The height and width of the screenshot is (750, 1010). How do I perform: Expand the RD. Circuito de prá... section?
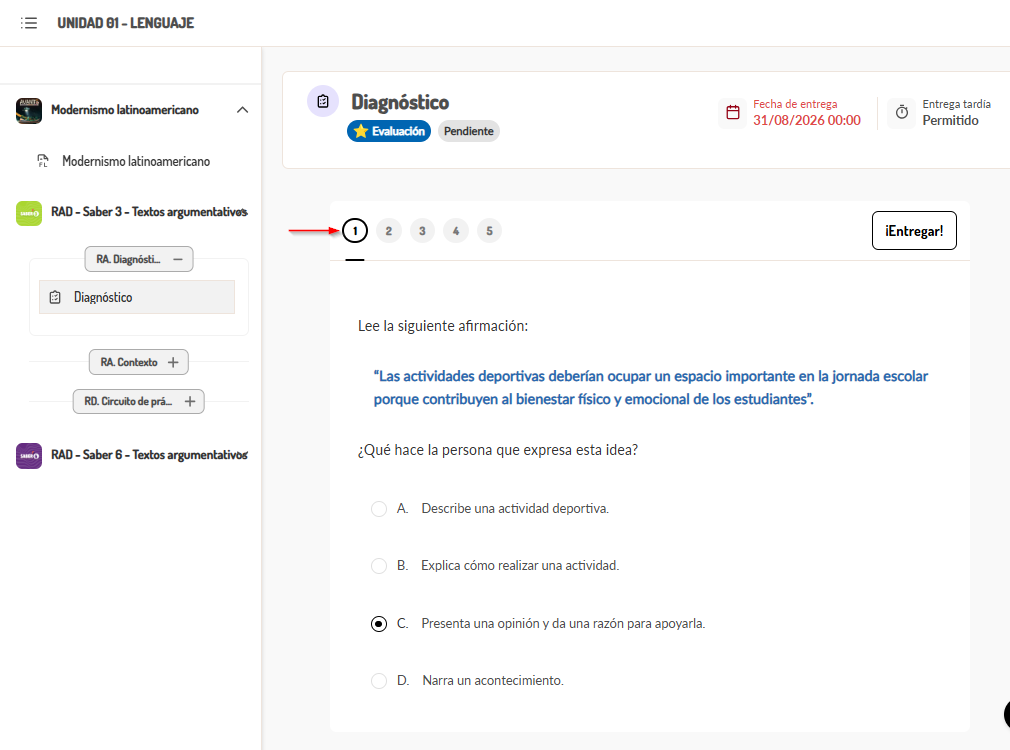coord(138,401)
